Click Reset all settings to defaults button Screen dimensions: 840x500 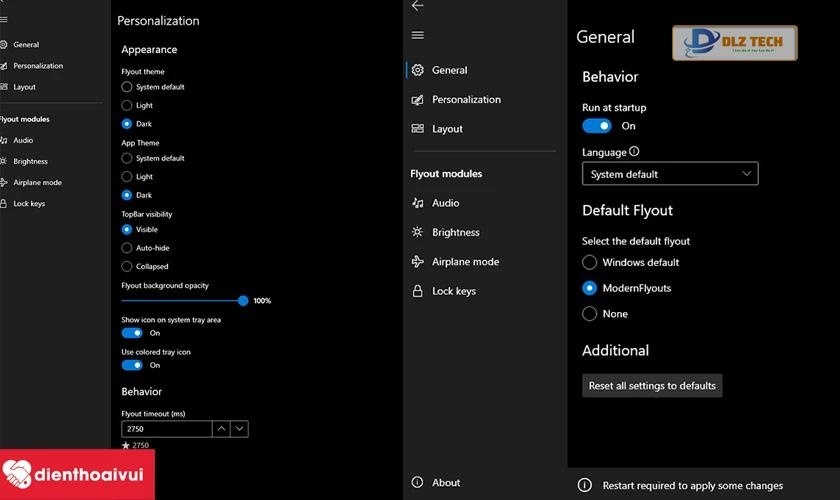[x=652, y=386]
